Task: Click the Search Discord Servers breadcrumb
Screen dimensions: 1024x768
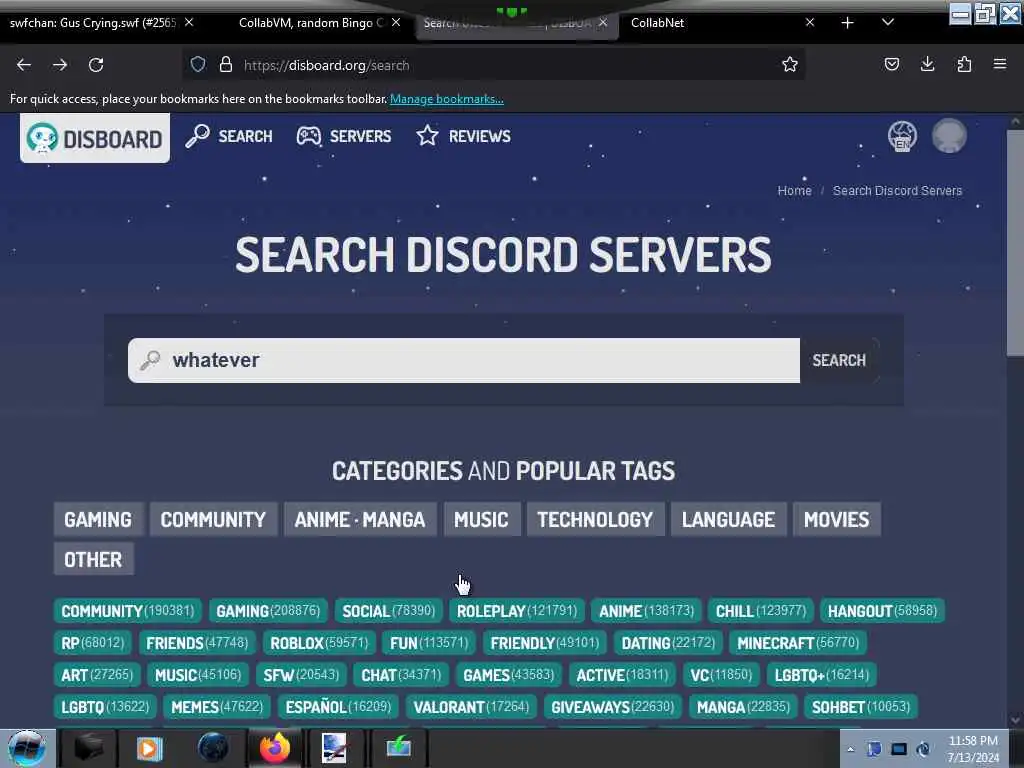Action: click(897, 191)
